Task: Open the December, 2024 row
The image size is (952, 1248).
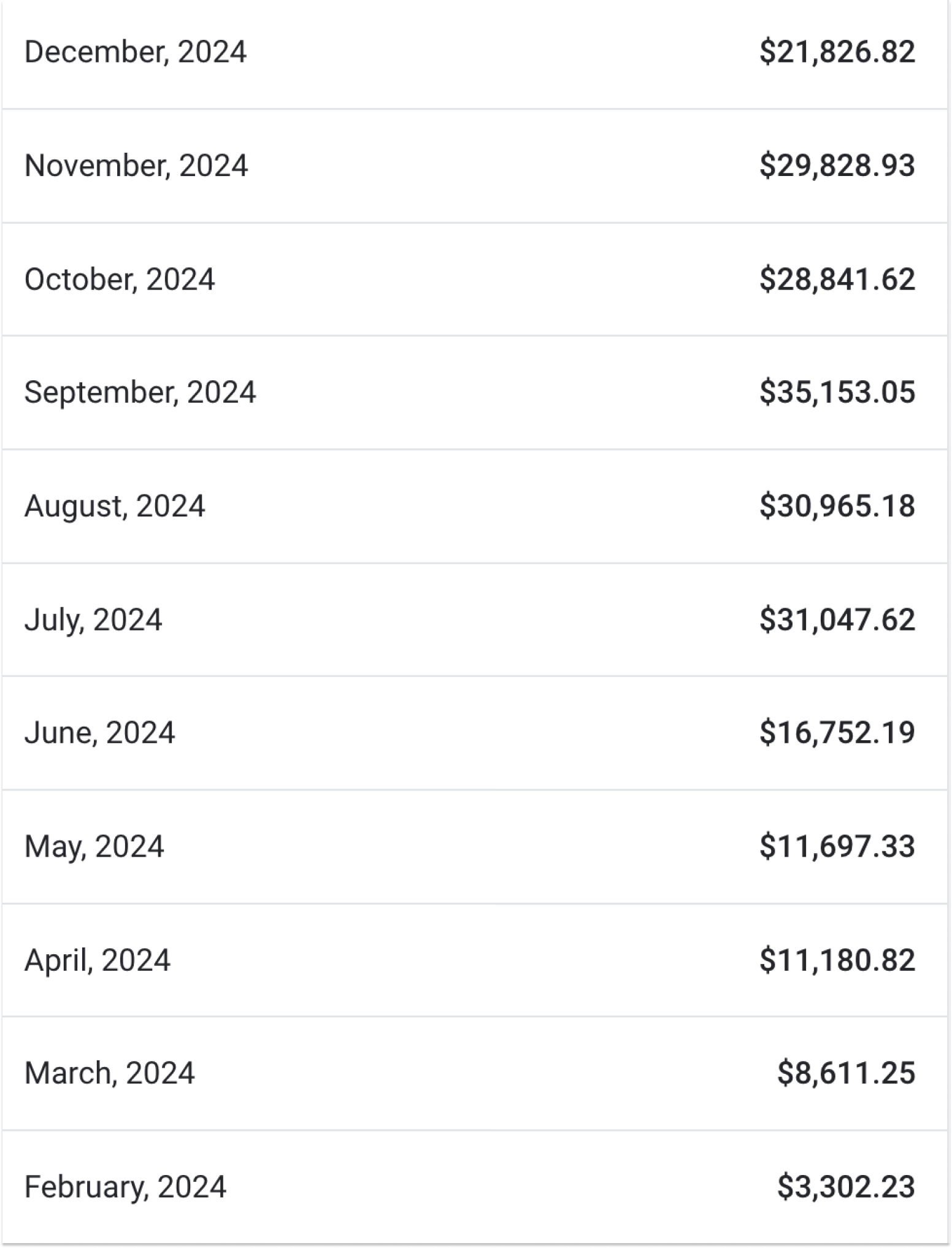Action: [475, 53]
